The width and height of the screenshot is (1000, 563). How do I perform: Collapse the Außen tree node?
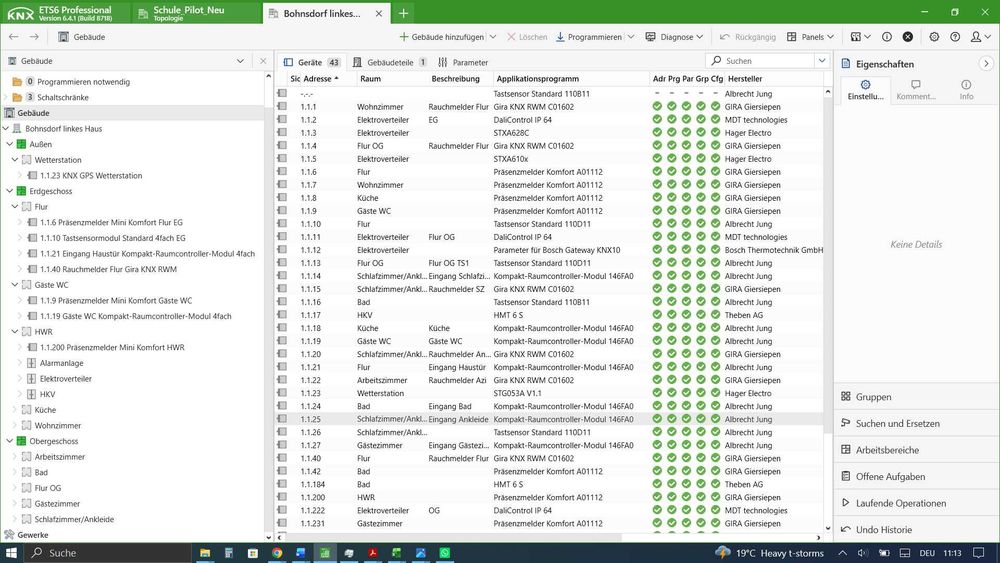[x=10, y=144]
